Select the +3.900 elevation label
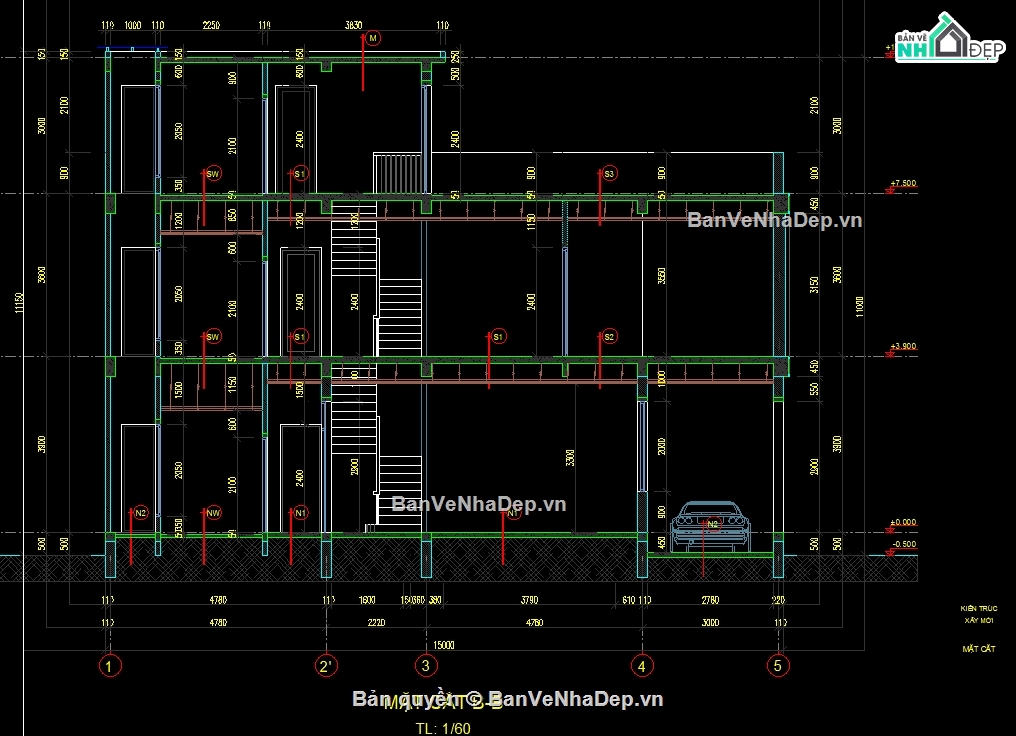 click(x=903, y=346)
